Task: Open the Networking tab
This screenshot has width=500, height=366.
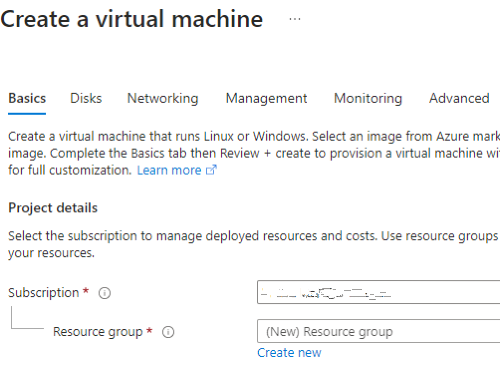Action: point(163,99)
